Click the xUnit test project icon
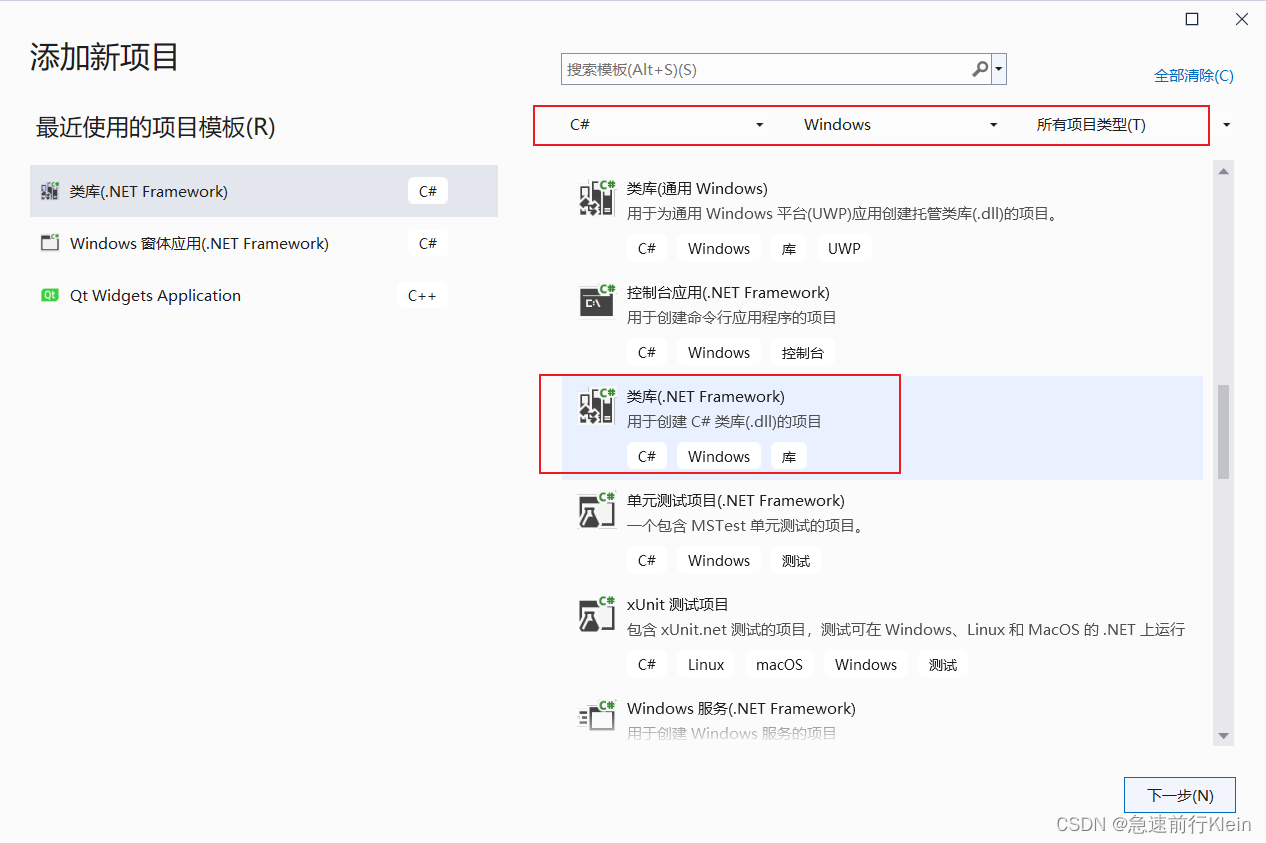The width and height of the screenshot is (1266, 843). (597, 613)
